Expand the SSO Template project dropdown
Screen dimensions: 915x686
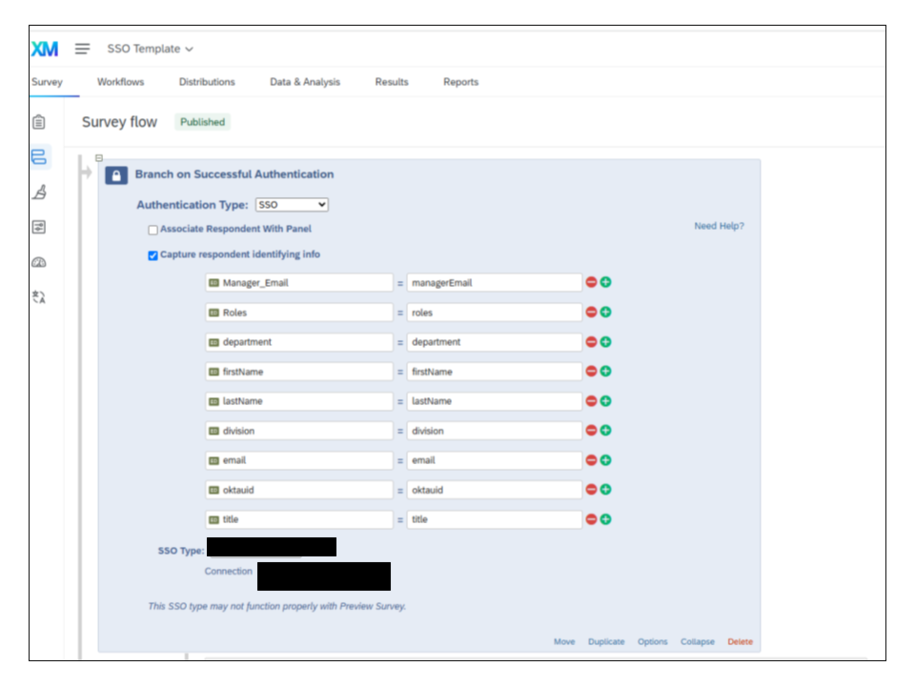[150, 49]
